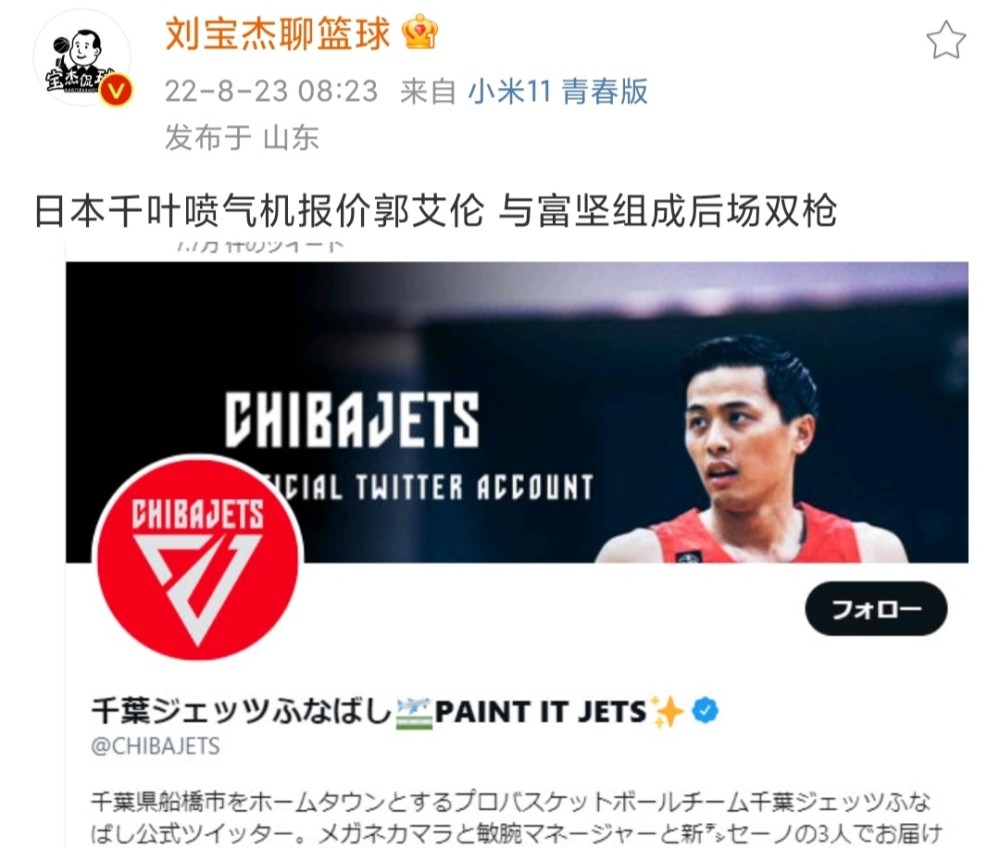Click the orange V verification badge
The width and height of the screenshot is (1000, 848).
pyautogui.click(x=116, y=91)
